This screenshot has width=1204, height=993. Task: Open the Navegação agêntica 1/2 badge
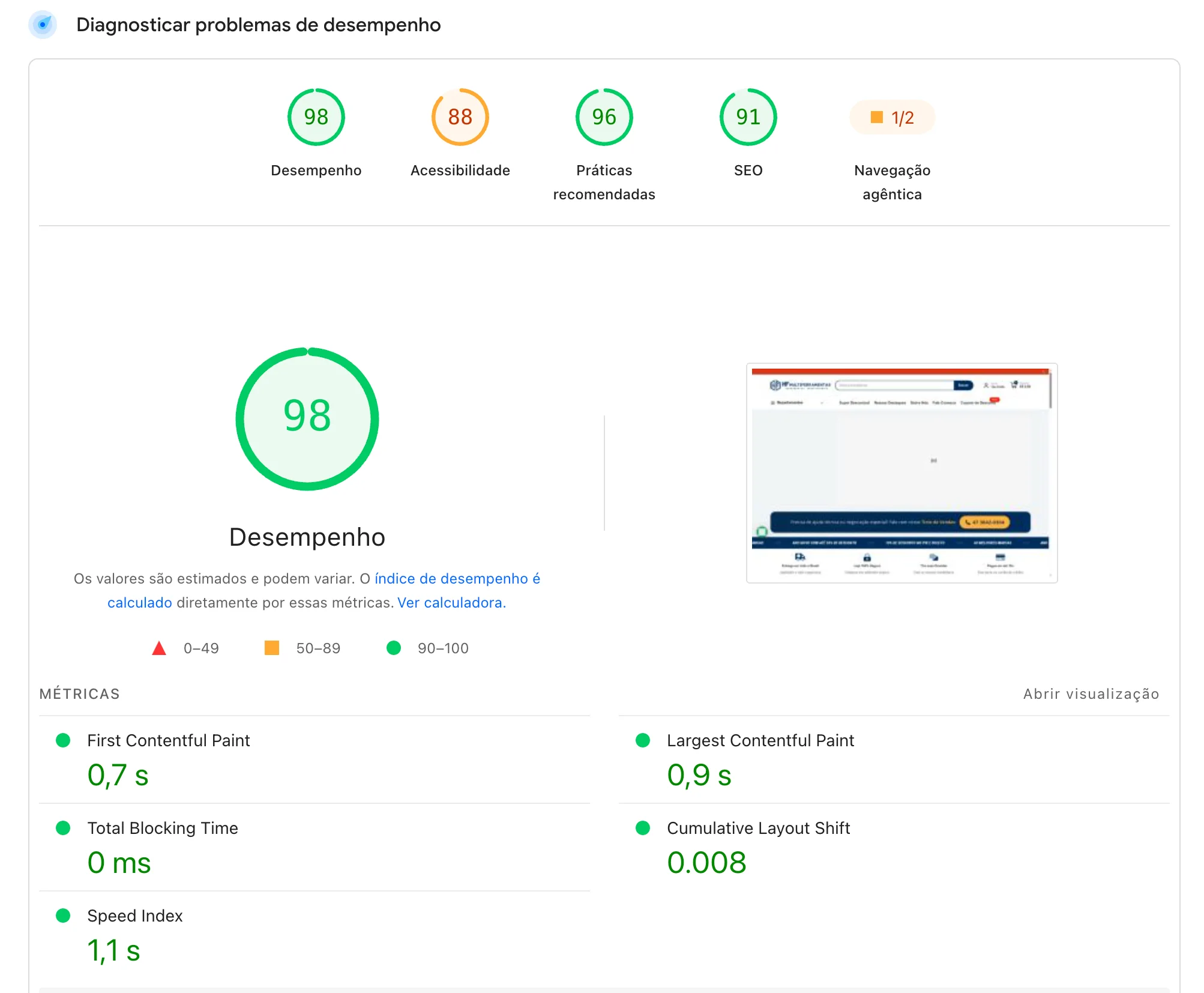tap(892, 117)
